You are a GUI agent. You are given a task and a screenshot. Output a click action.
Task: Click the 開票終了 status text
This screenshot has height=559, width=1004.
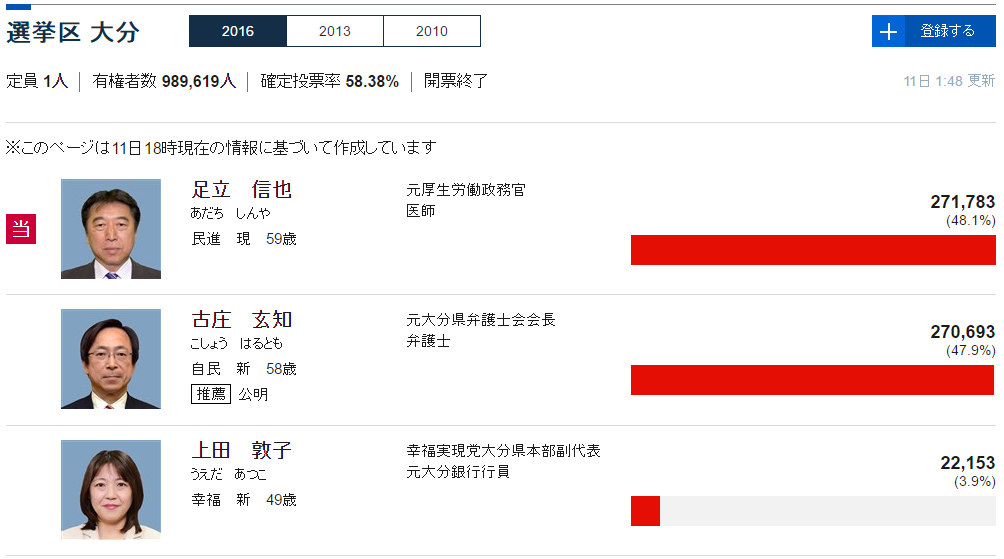point(455,81)
